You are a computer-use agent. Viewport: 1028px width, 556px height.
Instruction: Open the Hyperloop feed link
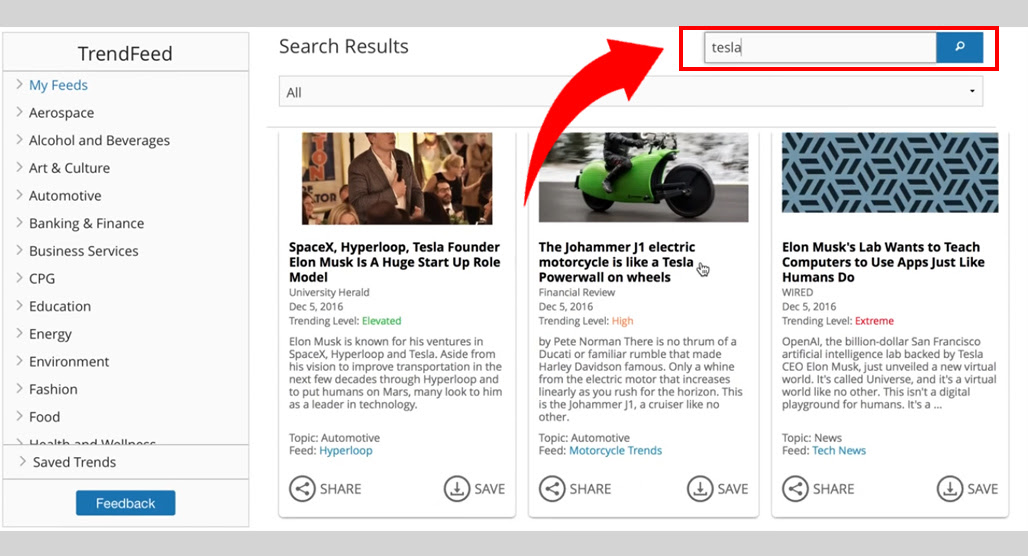[346, 450]
